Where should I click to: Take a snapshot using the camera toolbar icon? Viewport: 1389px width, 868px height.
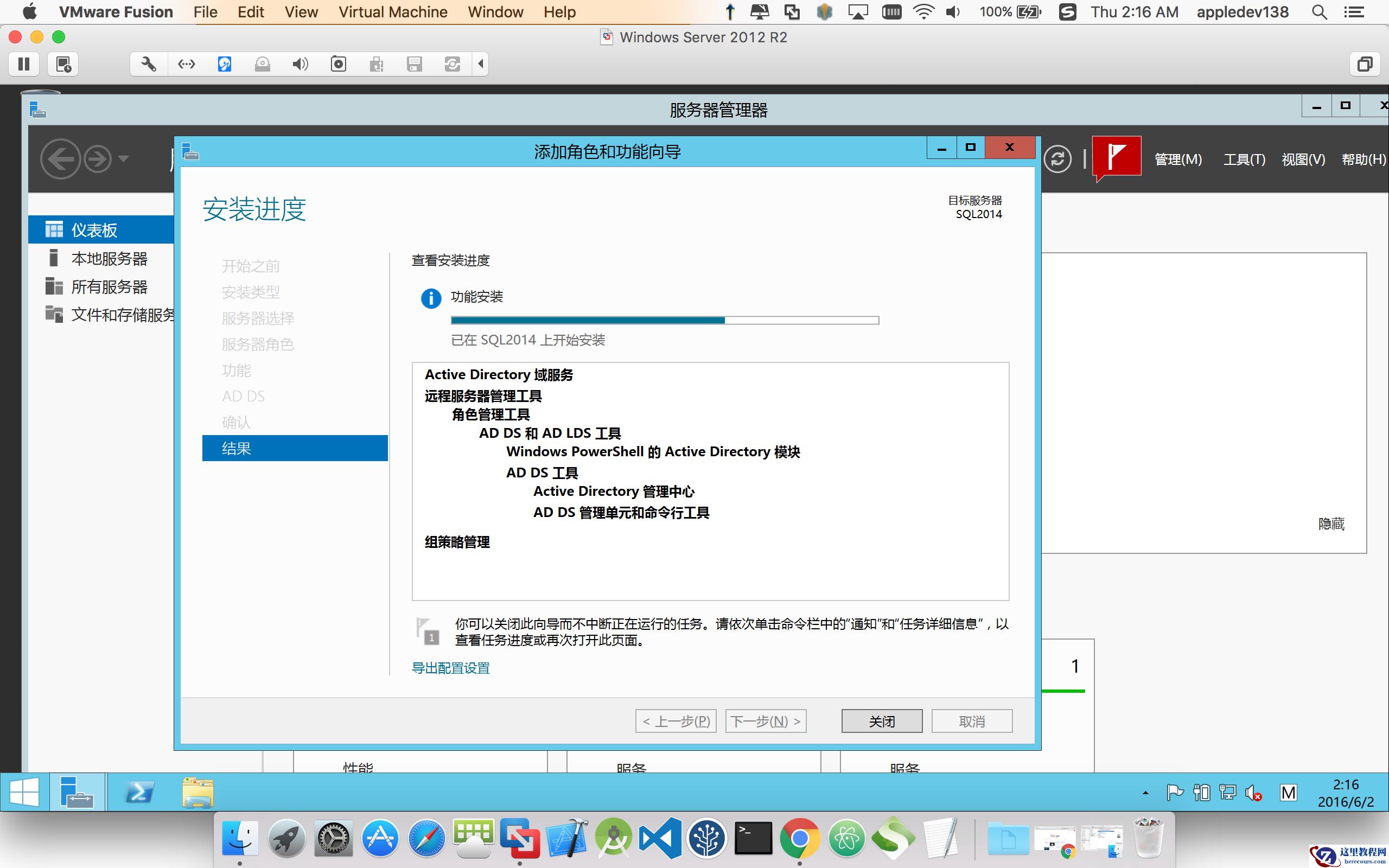(339, 63)
